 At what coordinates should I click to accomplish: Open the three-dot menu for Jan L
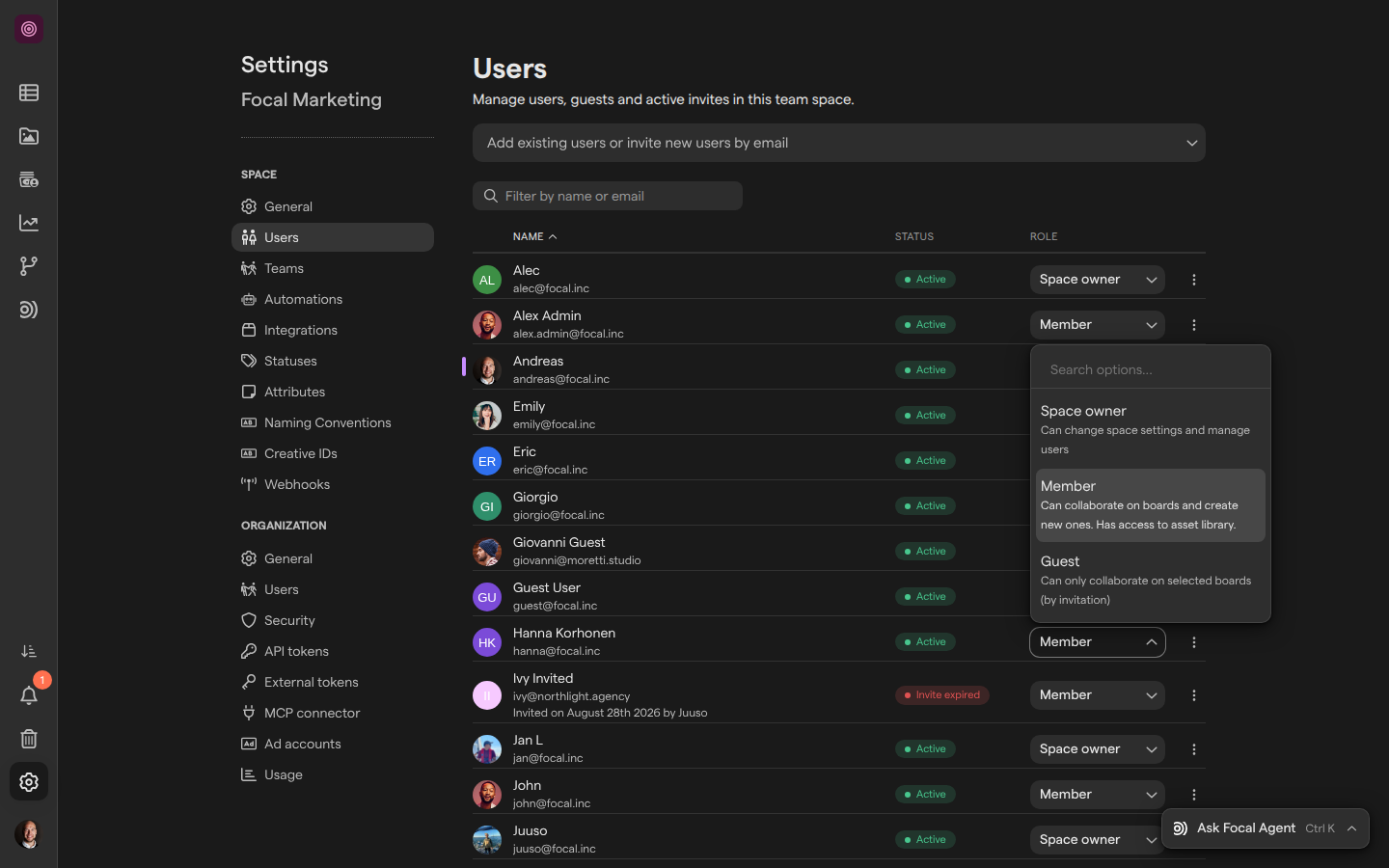1194,749
